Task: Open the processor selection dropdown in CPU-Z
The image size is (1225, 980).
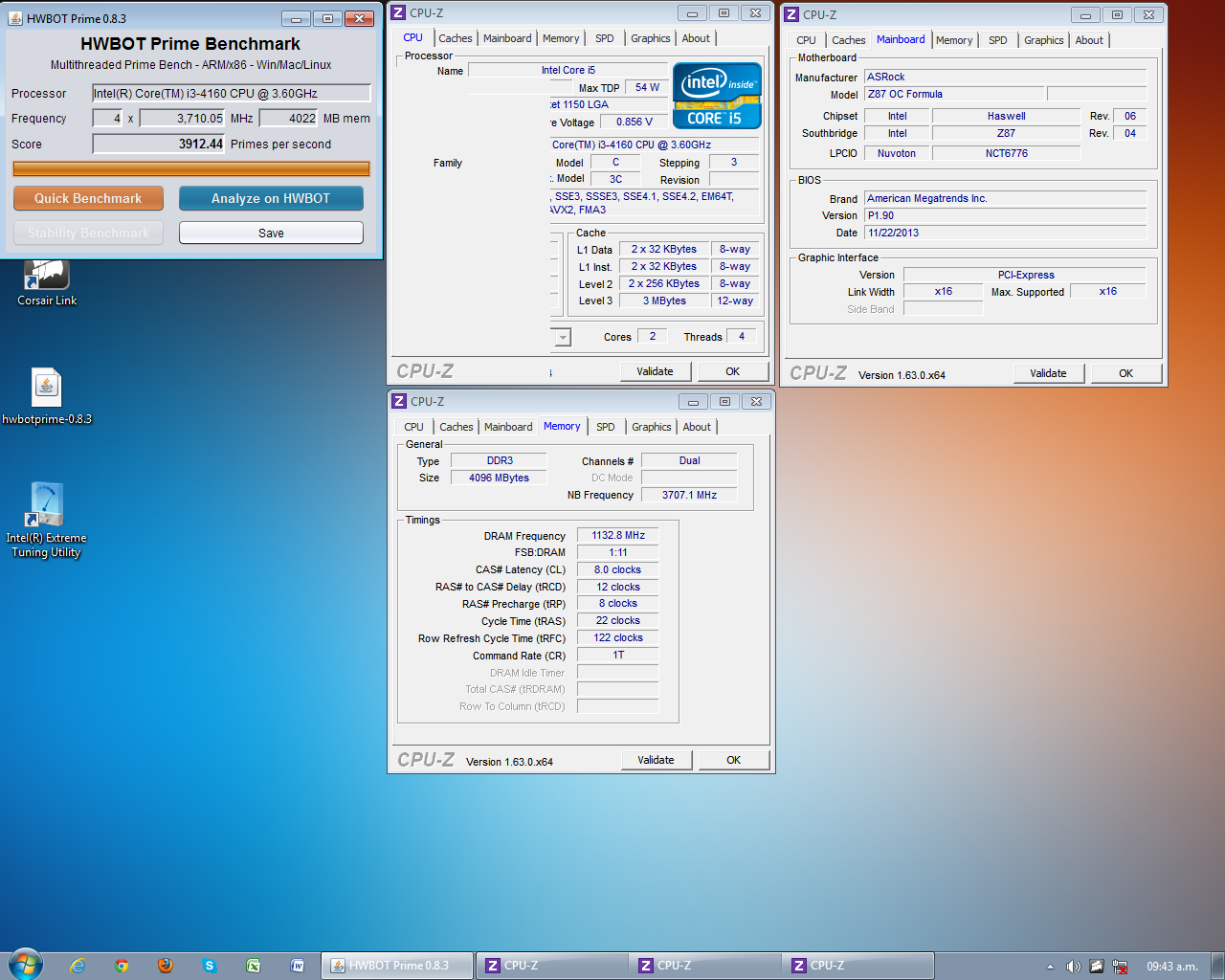Action: point(562,337)
